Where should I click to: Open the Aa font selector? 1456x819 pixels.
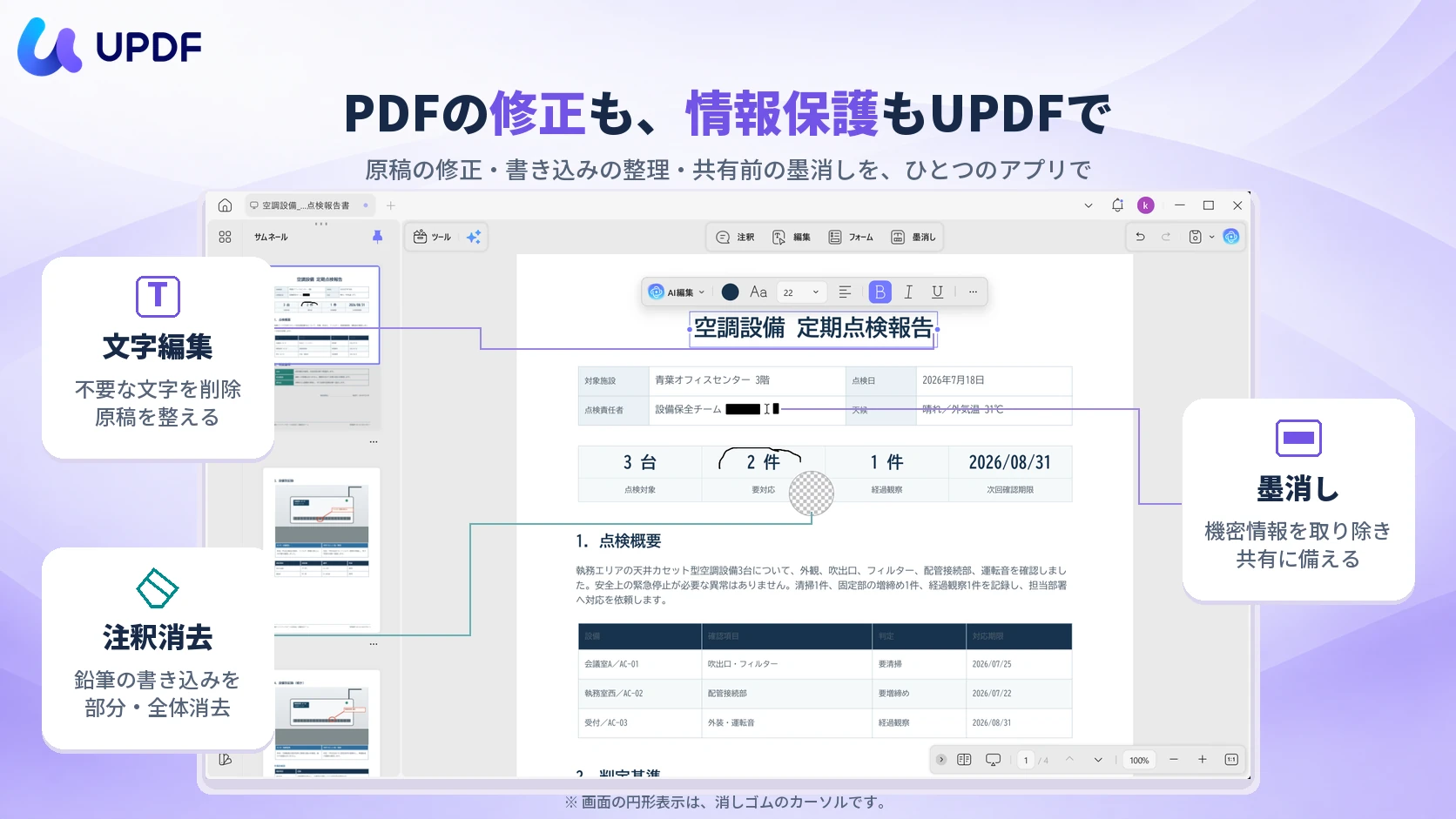click(758, 292)
